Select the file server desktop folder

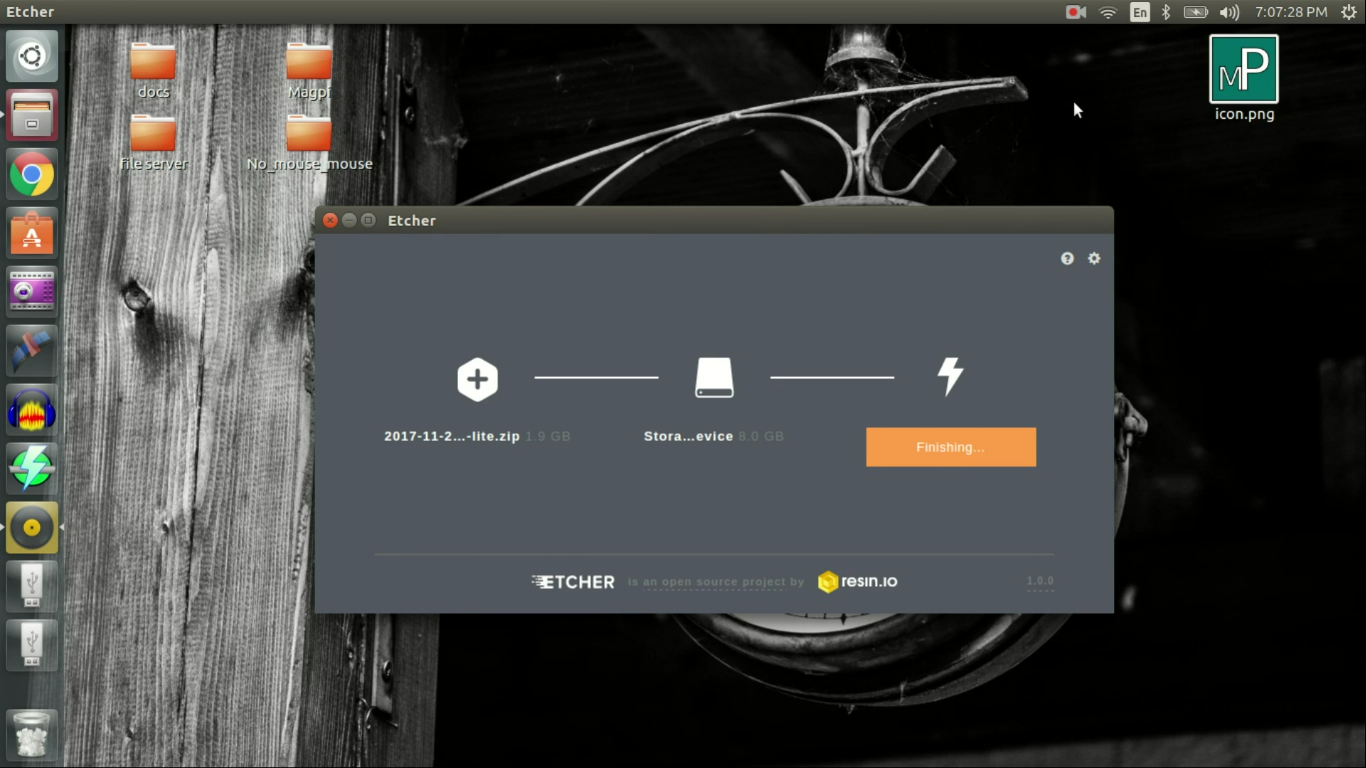(153, 142)
